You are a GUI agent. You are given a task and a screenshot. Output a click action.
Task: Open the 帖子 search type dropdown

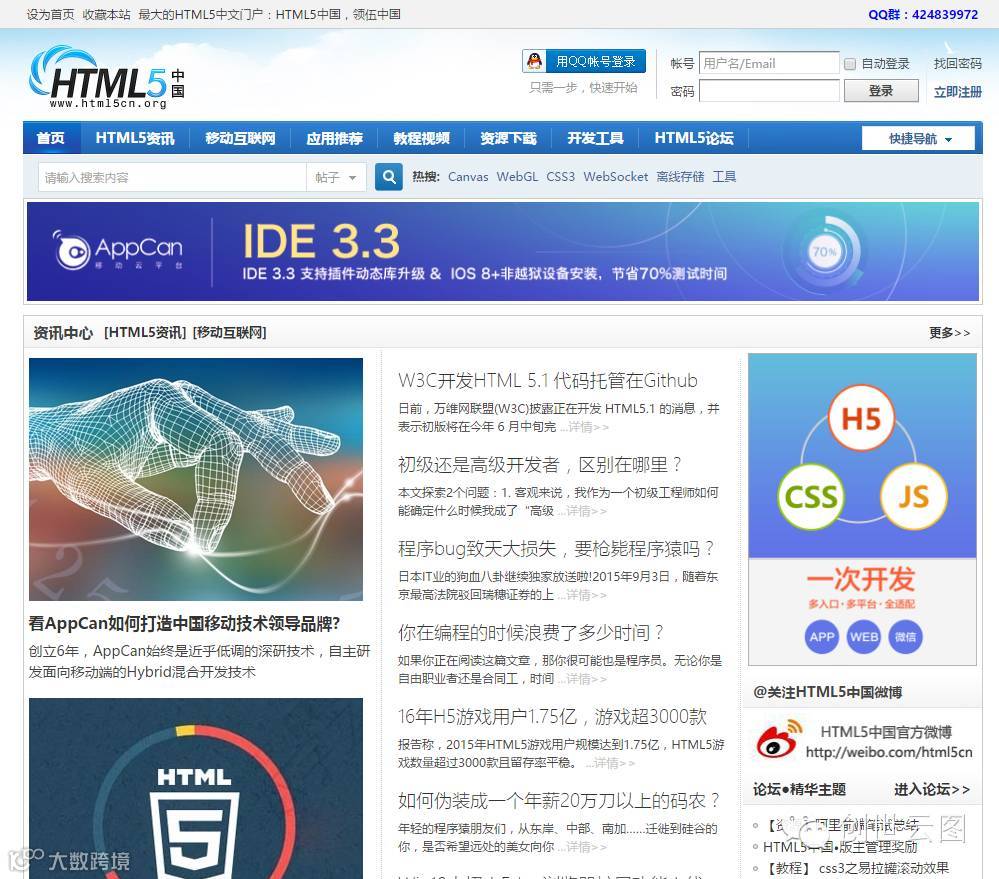[336, 177]
